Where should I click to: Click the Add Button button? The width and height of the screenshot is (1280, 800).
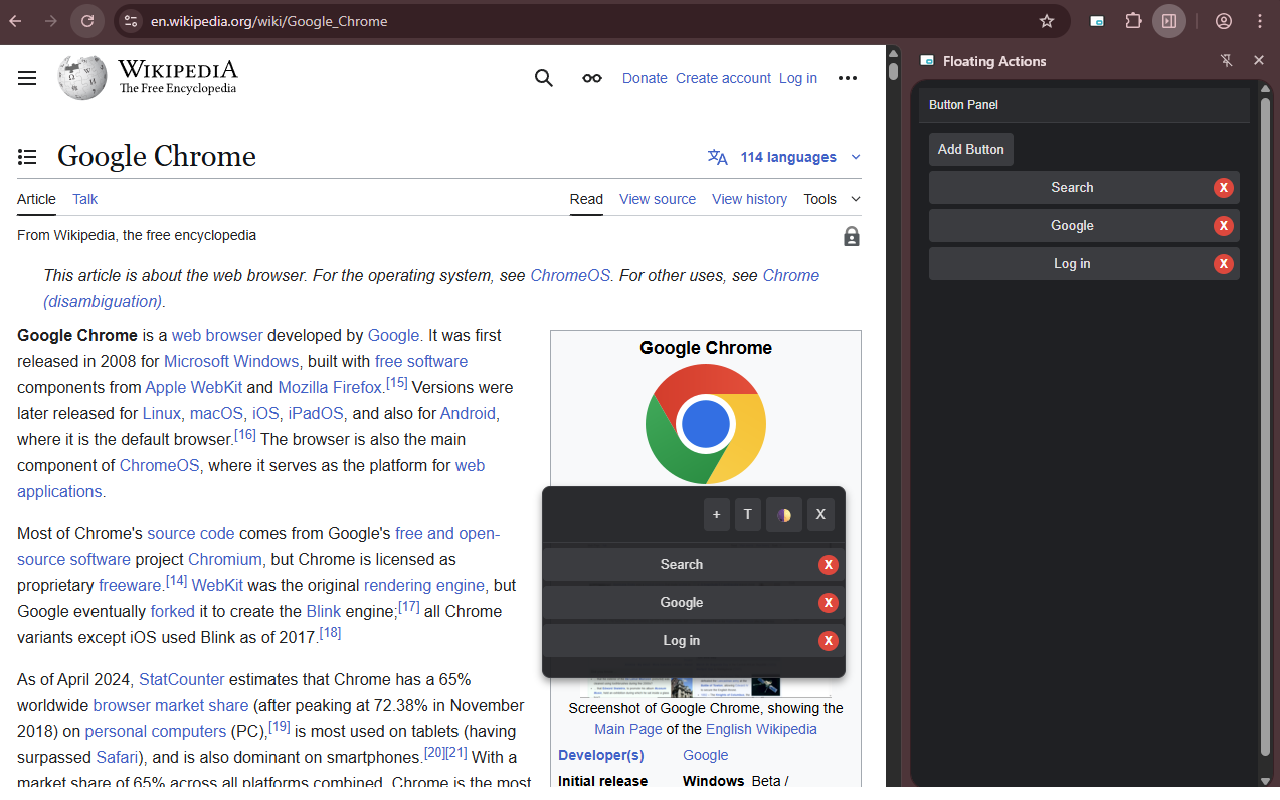[971, 149]
